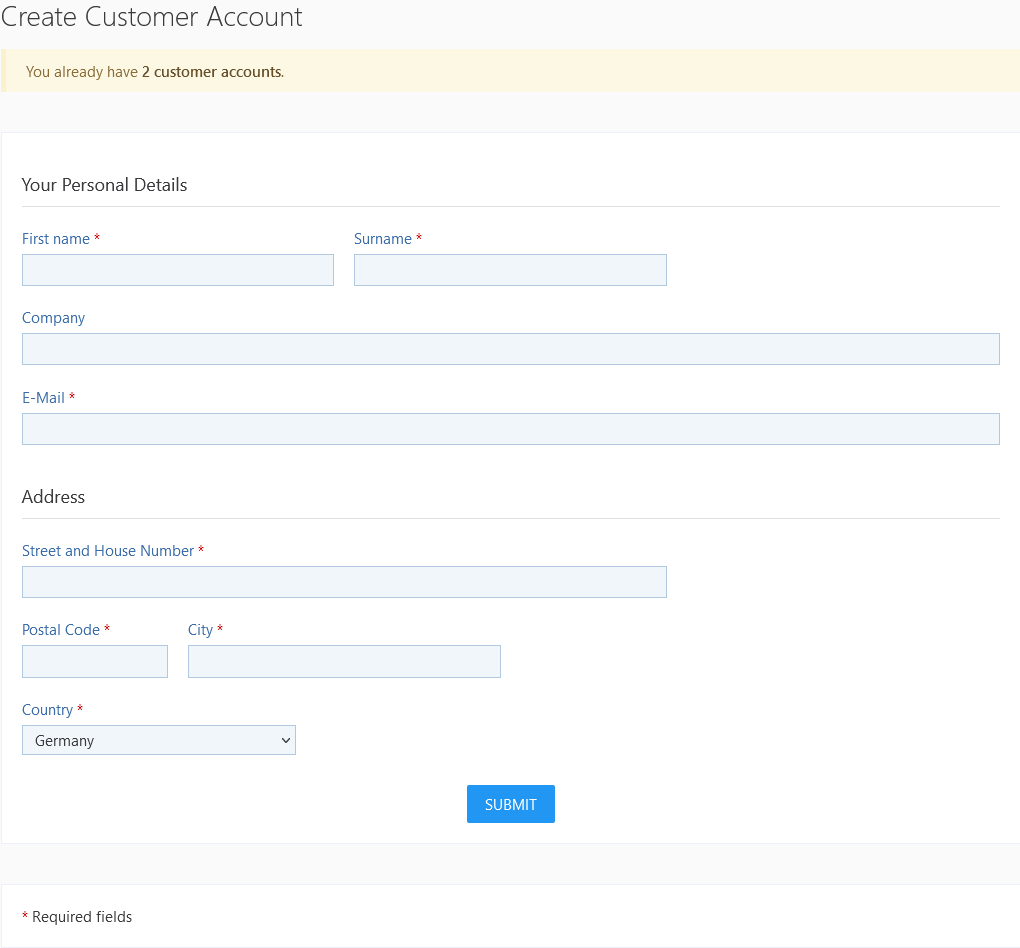Click the "2 customer accounts" notice text
The image size is (1020, 948).
212,72
